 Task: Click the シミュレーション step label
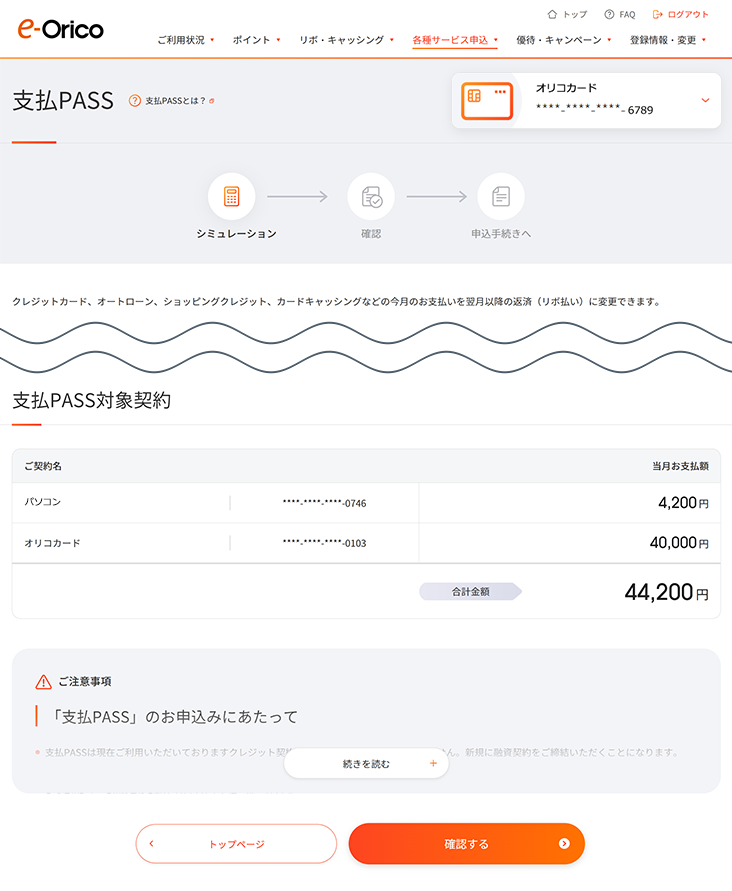pyautogui.click(x=236, y=234)
